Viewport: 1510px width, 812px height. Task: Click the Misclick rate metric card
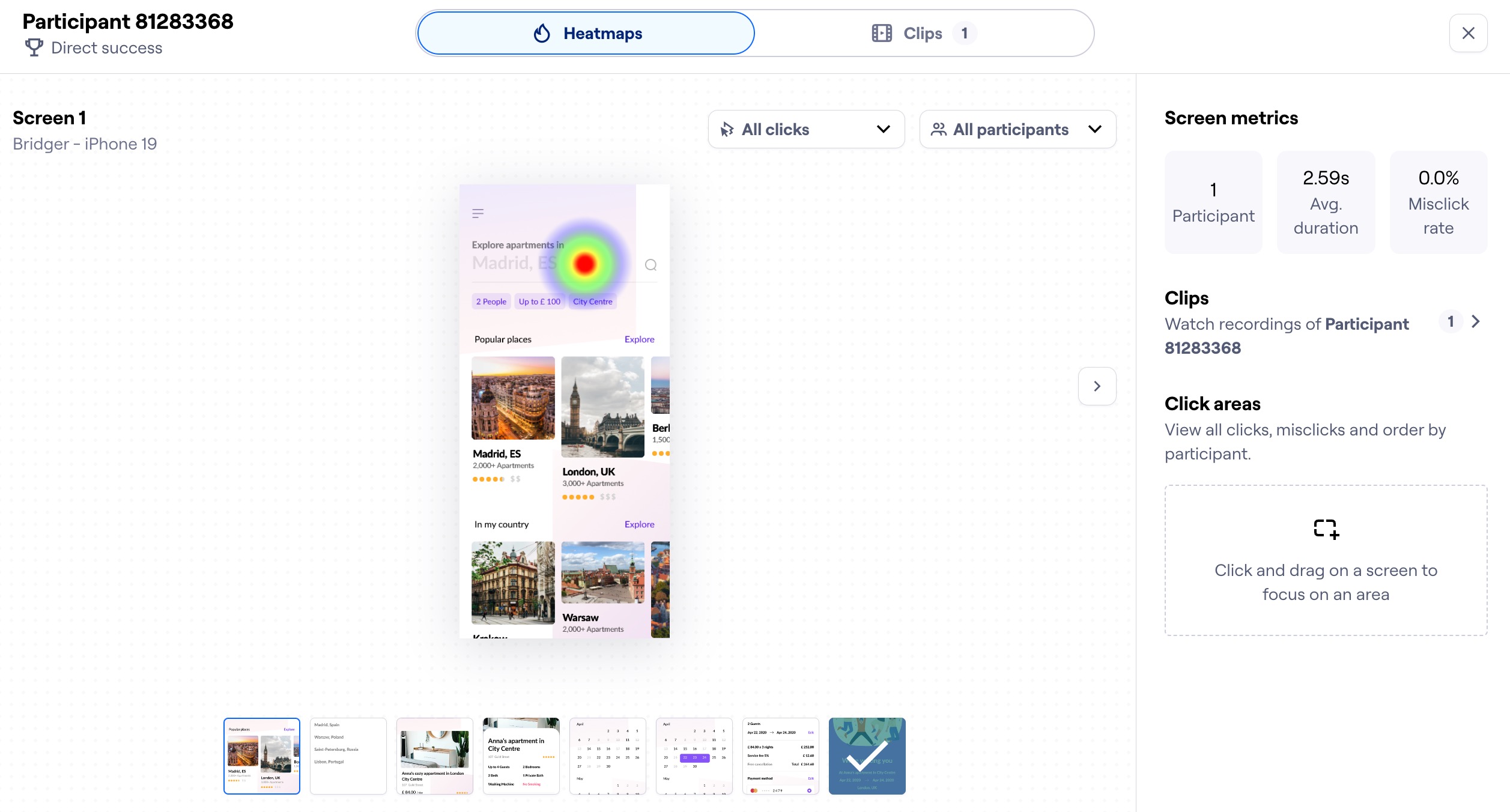pos(1439,202)
